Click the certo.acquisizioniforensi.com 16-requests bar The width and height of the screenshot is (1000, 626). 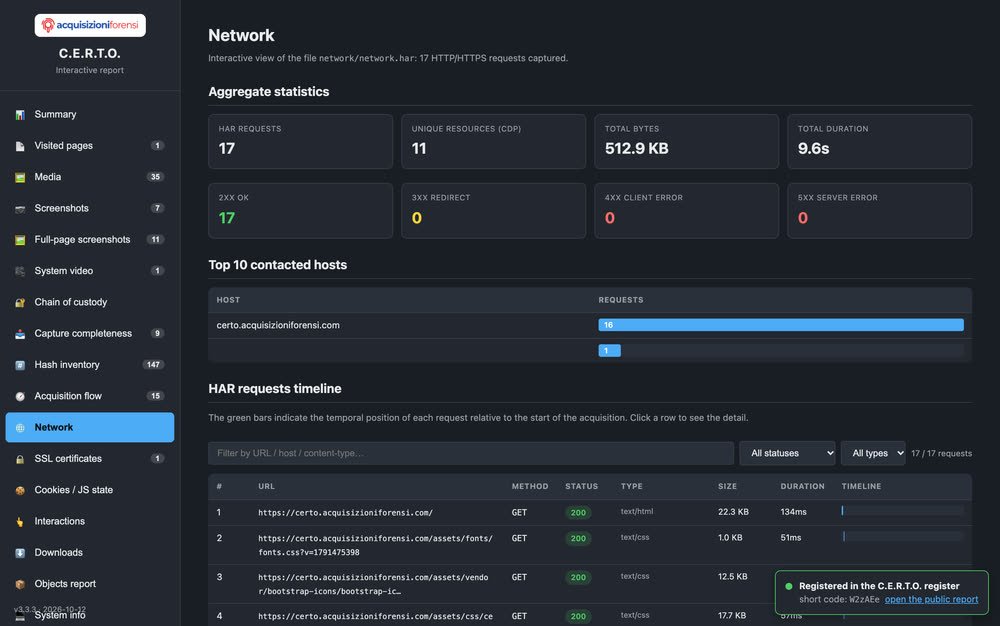point(781,325)
